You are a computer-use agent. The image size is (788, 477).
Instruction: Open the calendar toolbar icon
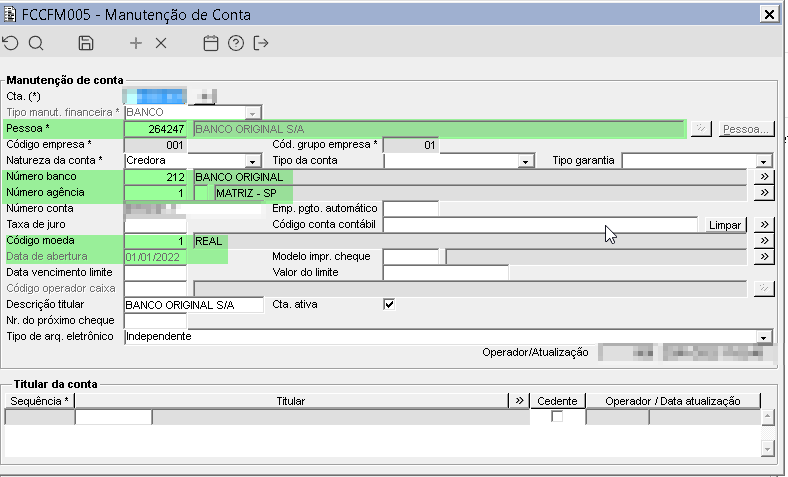pos(211,43)
